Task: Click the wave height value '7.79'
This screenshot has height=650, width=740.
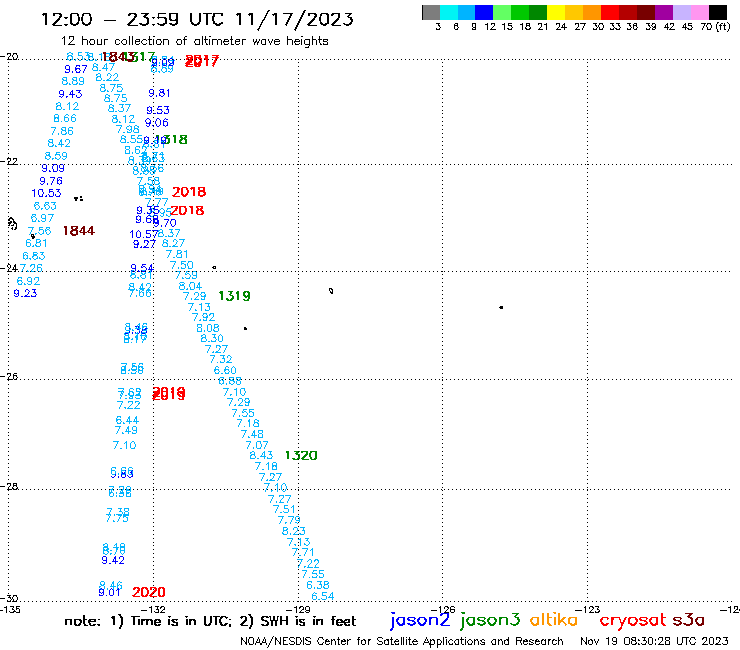Action: 289,520
